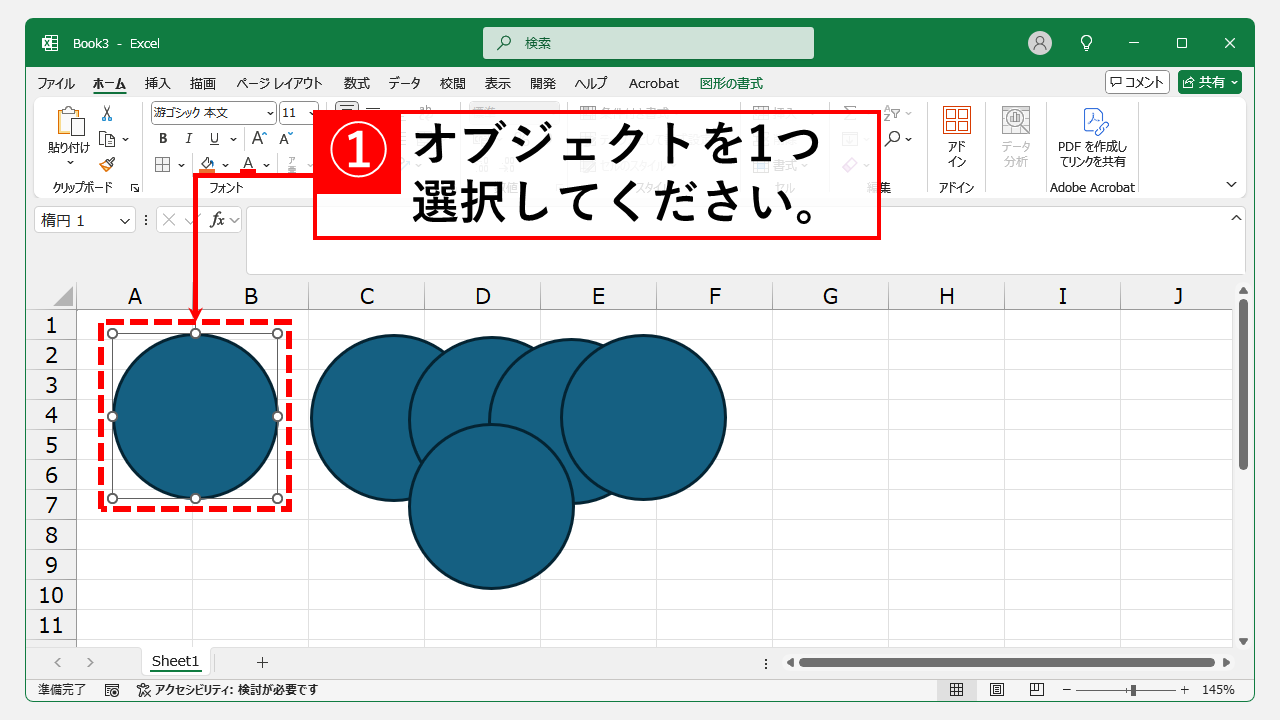The width and height of the screenshot is (1280, 720).
Task: Click the macro recording icon in status bar
Action: coord(112,690)
